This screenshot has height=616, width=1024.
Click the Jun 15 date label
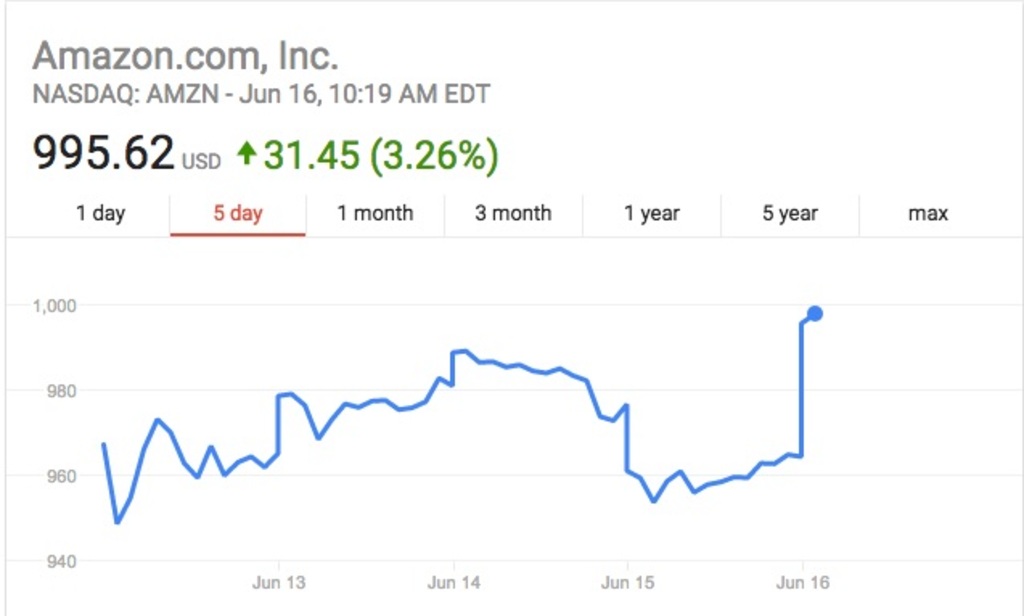[x=628, y=582]
